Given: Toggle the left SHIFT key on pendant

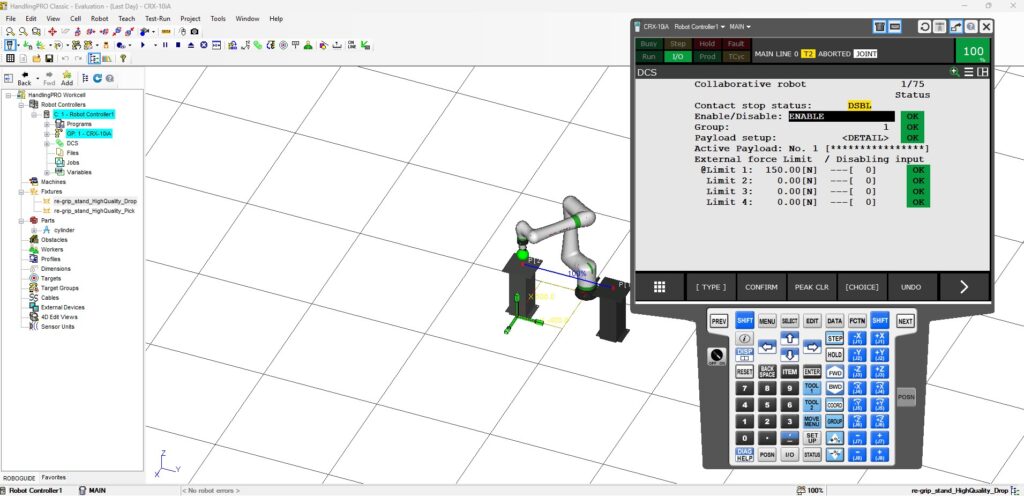Looking at the screenshot, I should [744, 320].
